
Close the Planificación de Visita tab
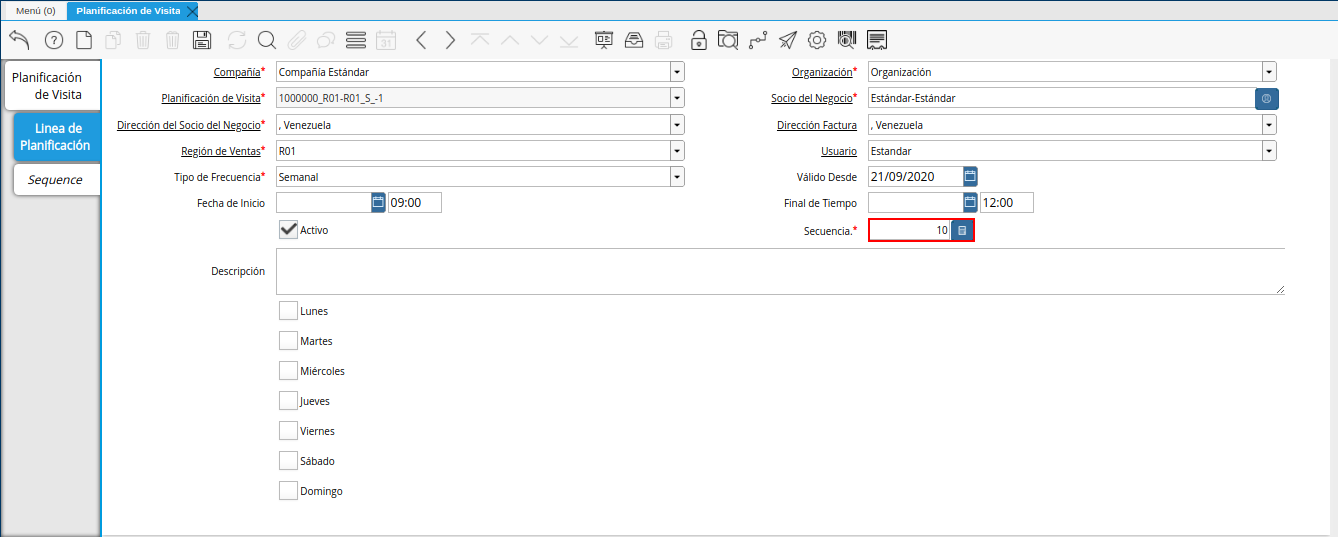tap(192, 11)
